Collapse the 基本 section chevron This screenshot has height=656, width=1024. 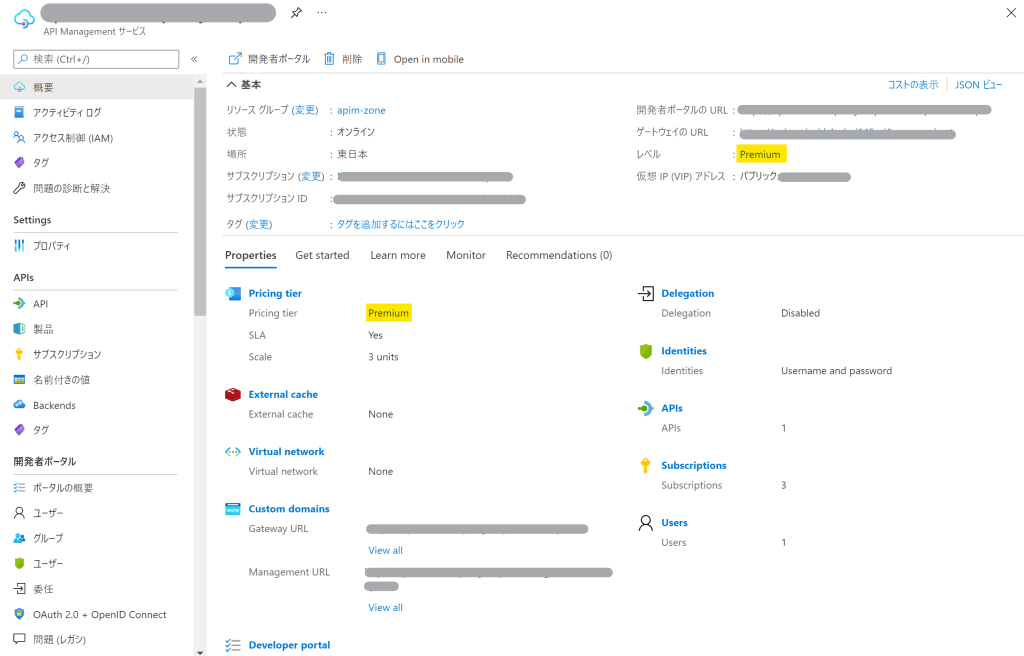point(232,85)
